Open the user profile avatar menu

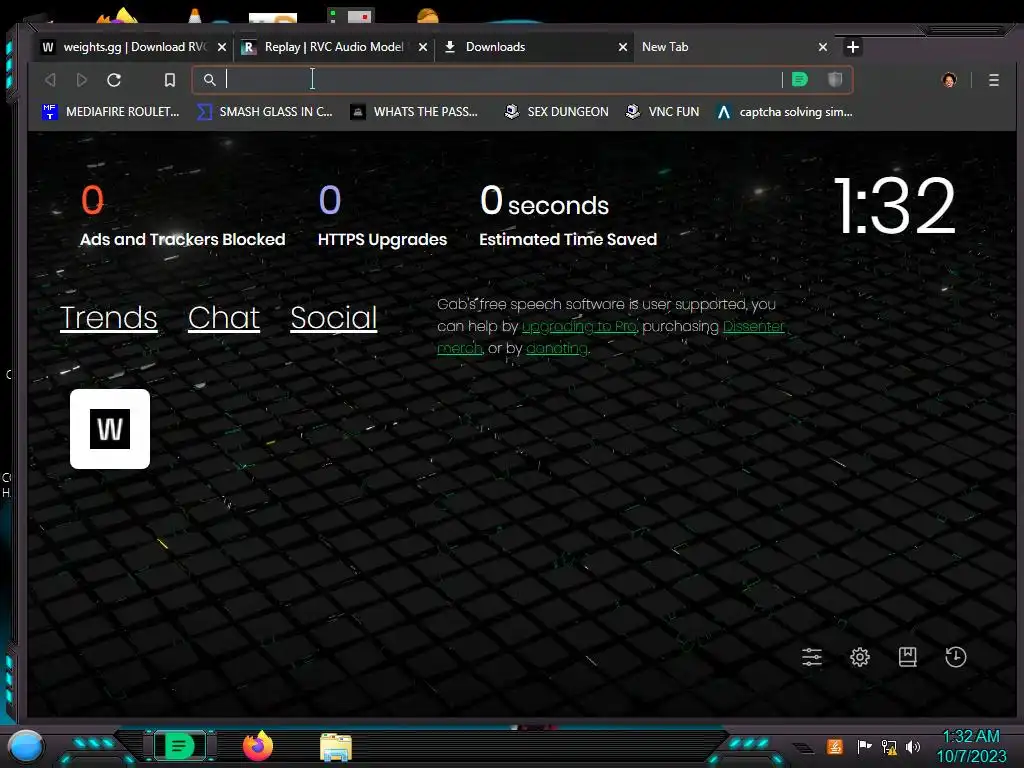tap(949, 80)
